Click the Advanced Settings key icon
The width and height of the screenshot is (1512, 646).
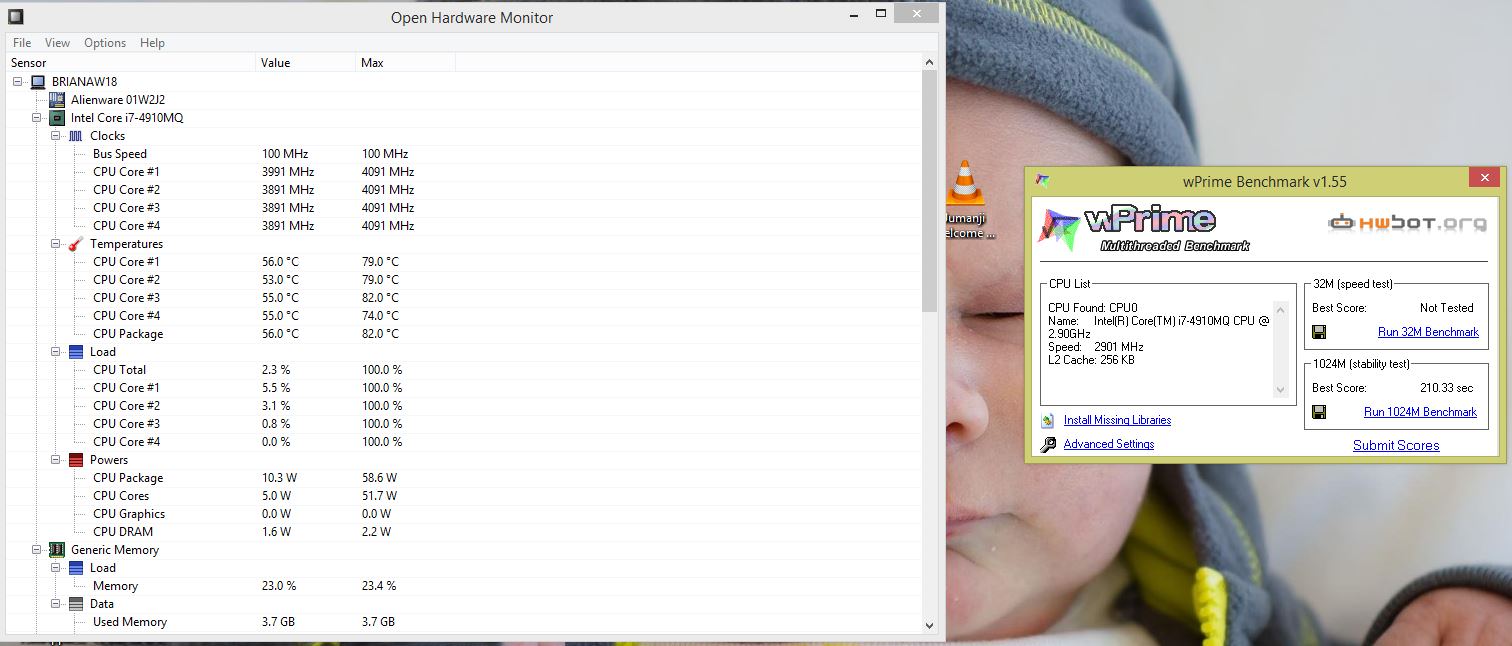pyautogui.click(x=1048, y=445)
